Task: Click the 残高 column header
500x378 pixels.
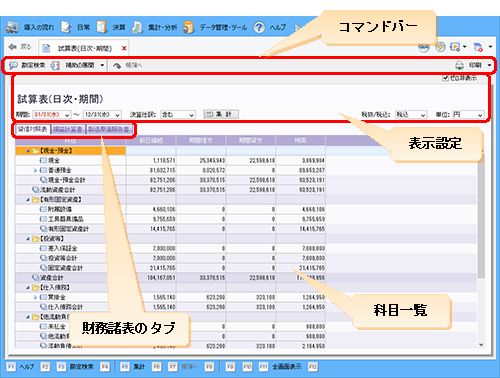Action: coord(300,141)
